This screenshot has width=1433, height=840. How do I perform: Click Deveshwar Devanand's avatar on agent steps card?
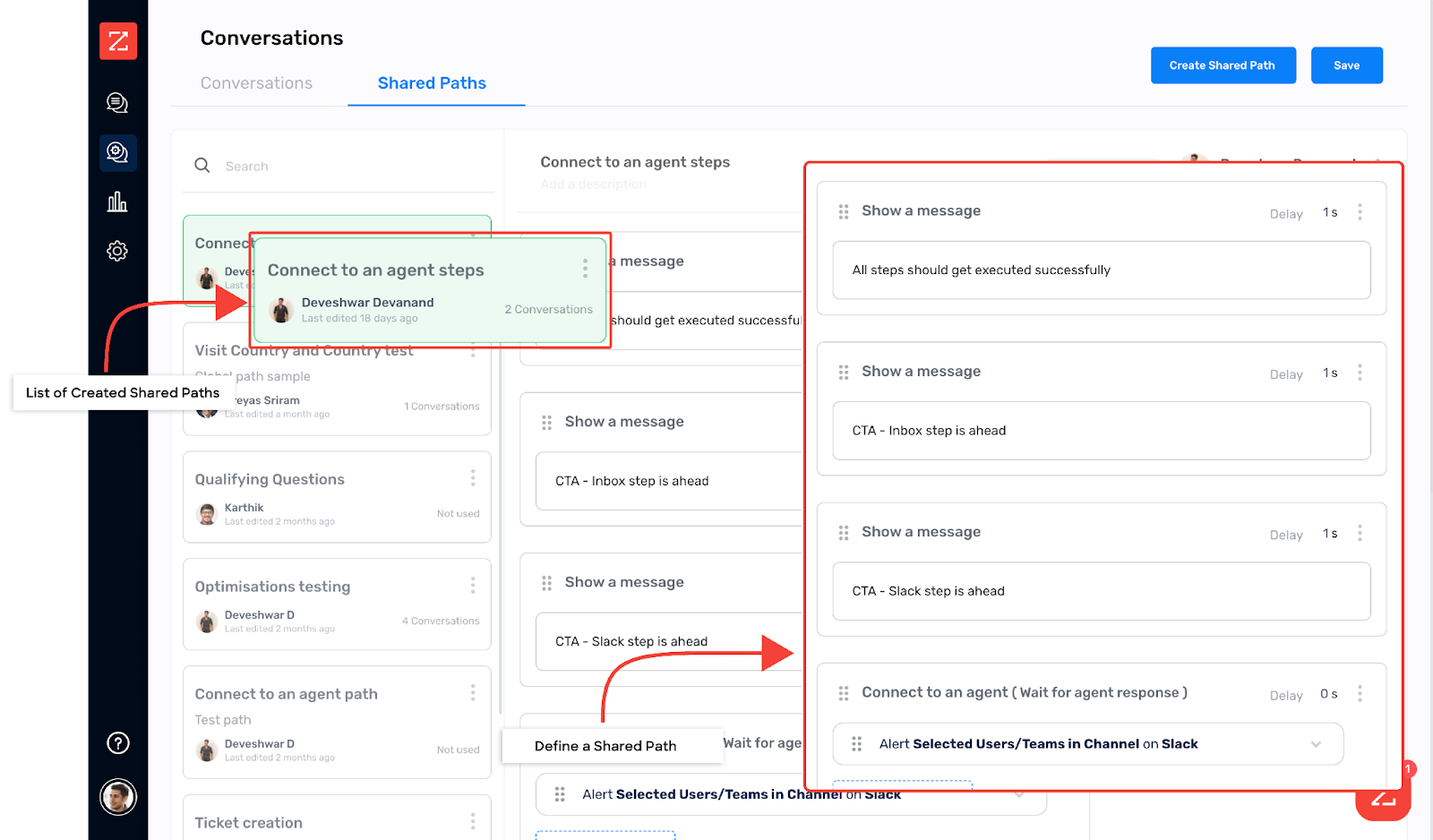coord(280,308)
